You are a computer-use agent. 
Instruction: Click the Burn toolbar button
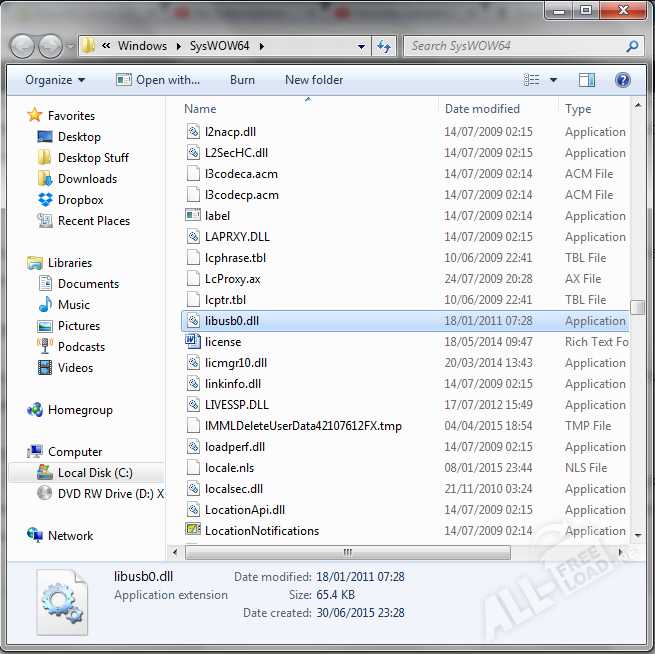click(242, 80)
